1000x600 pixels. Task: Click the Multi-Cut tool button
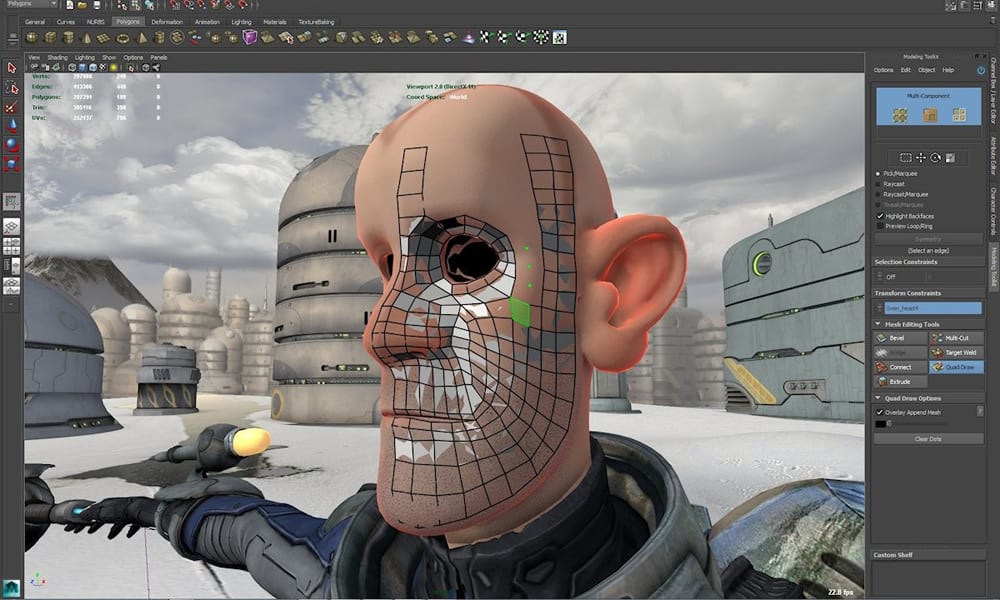[956, 338]
